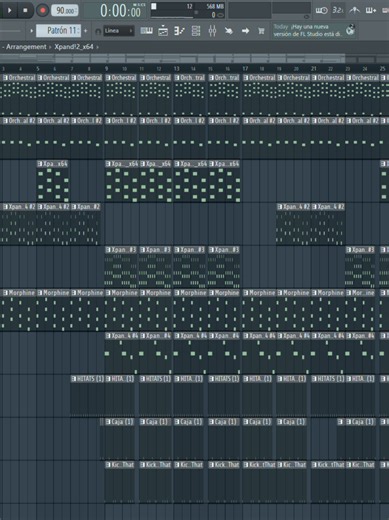Viewport: 389px width, 520px height.
Task: Stop playback with the stop button
Action: (25, 10)
